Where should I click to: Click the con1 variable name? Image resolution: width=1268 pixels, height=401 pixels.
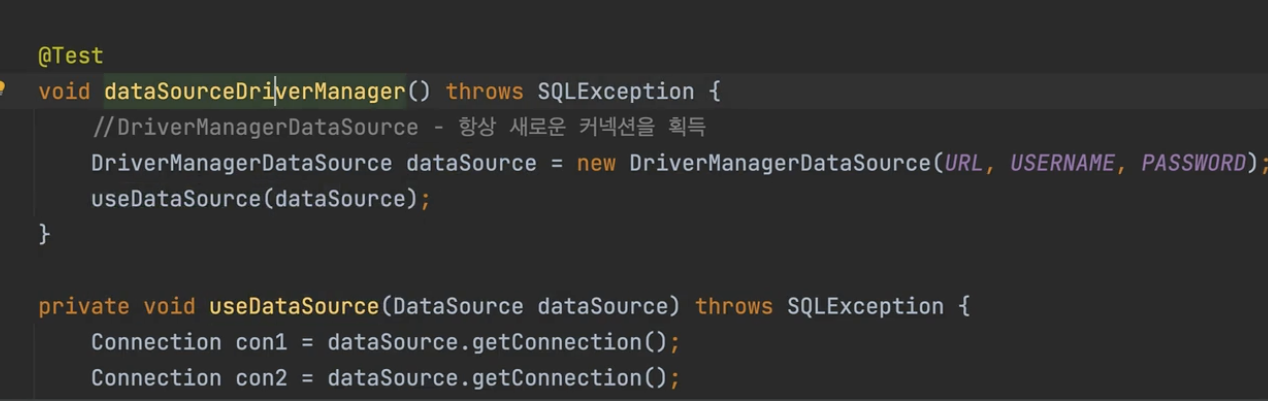[261, 342]
